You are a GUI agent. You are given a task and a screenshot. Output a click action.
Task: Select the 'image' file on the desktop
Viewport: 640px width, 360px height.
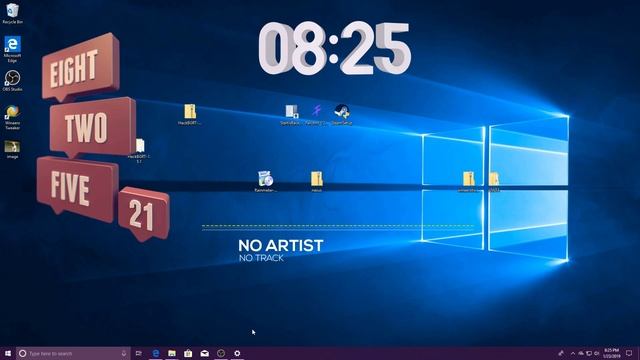point(12,149)
